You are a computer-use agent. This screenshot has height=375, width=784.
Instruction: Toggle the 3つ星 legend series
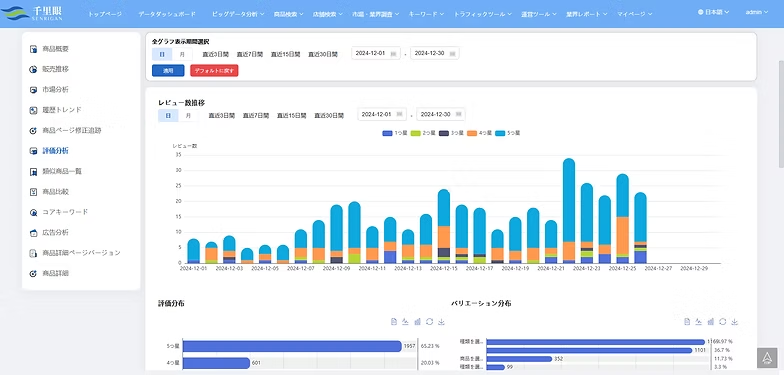451,134
